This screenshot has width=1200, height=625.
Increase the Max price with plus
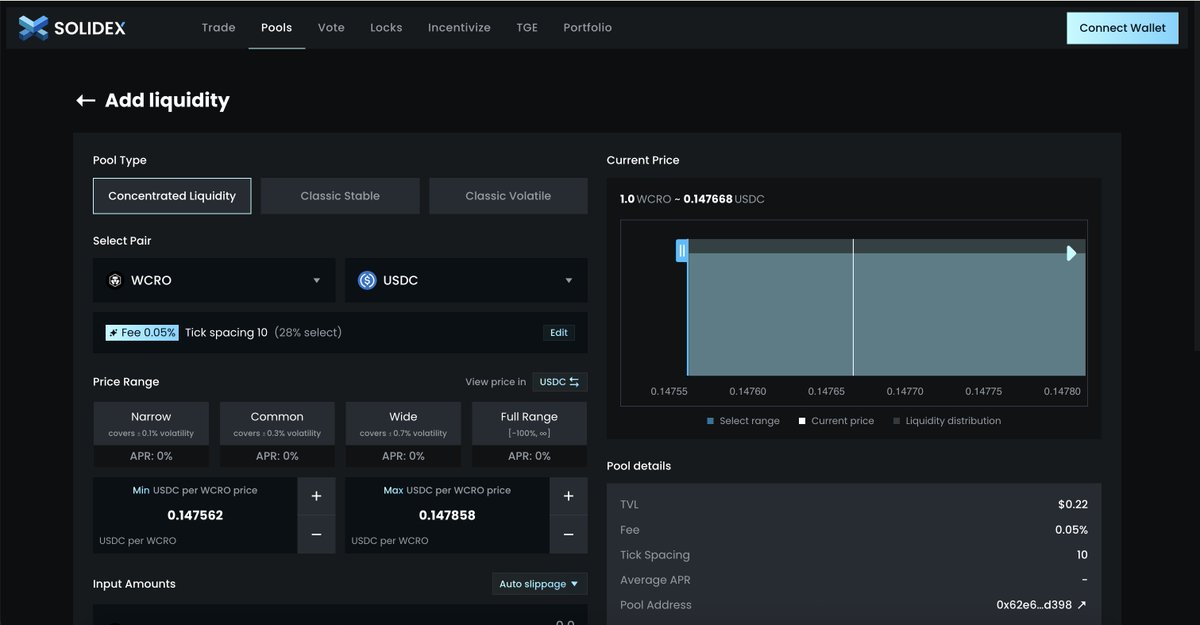568,496
